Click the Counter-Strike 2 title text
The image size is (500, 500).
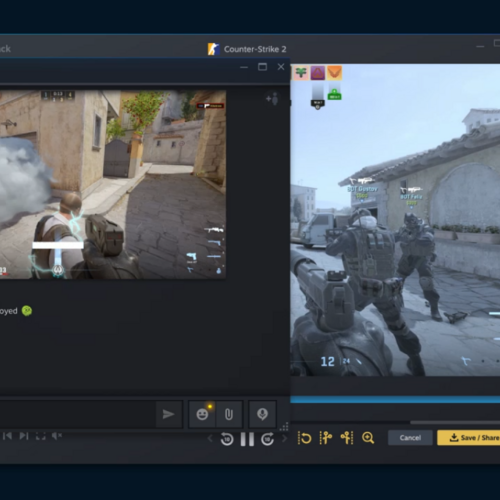255,49
